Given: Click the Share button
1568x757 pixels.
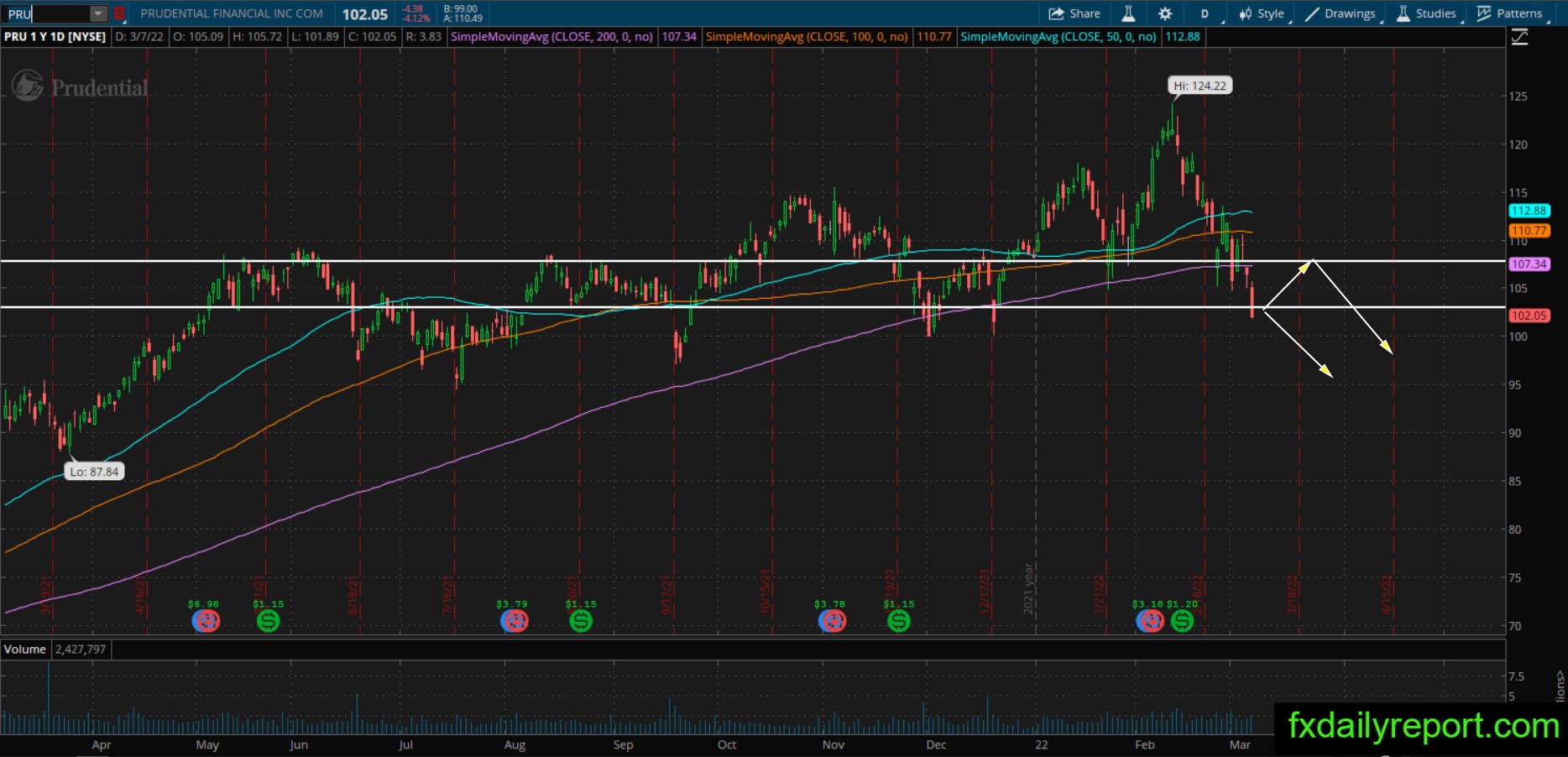Looking at the screenshot, I should [1074, 13].
